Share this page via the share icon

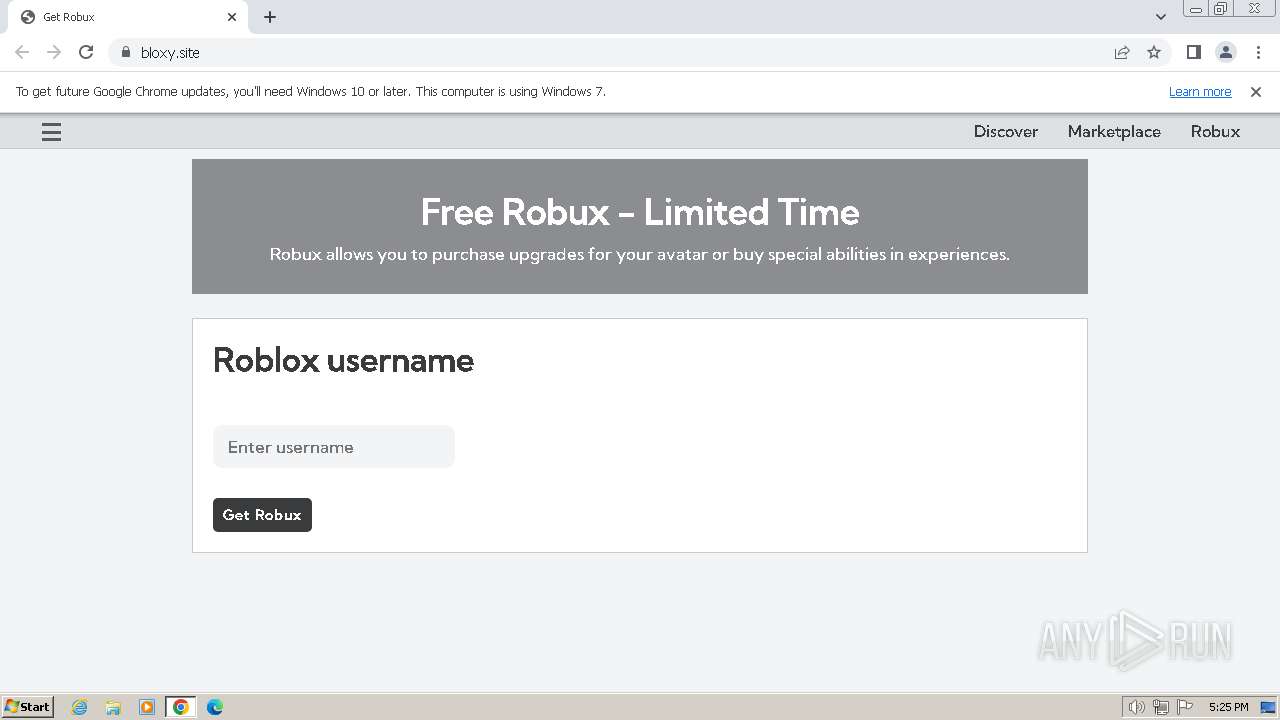click(1122, 52)
